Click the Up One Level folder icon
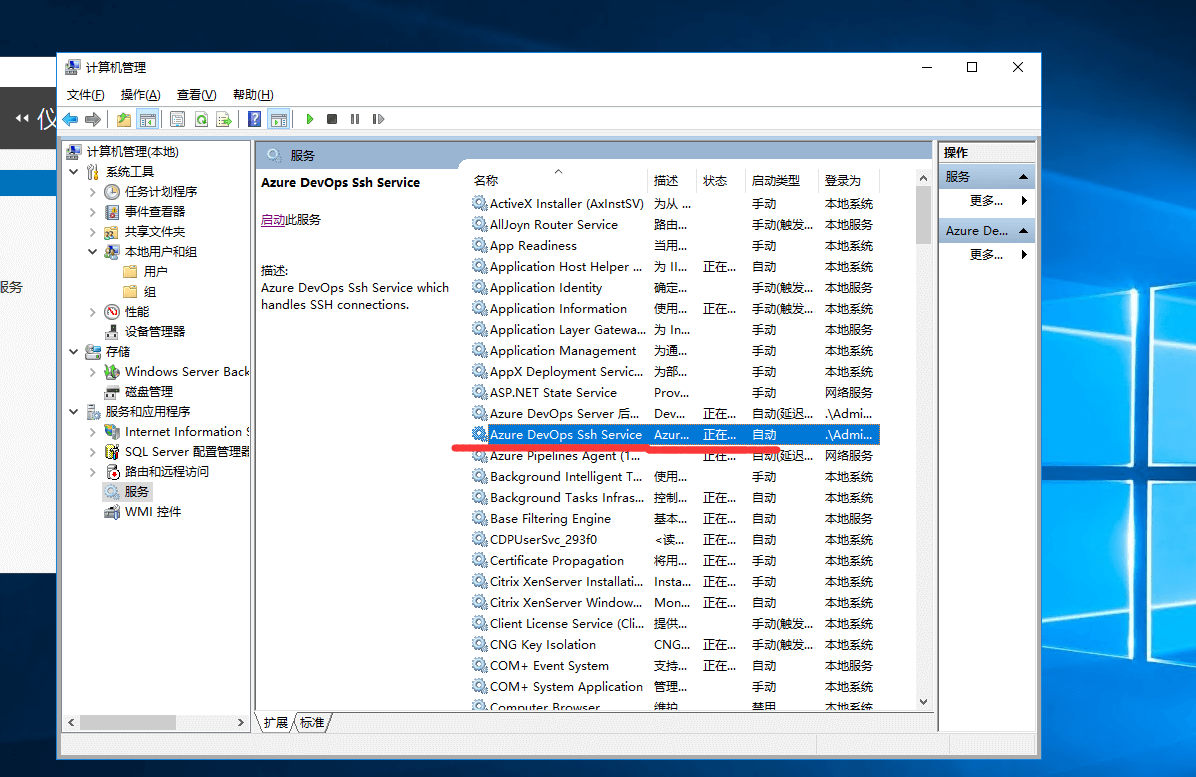Image resolution: width=1196 pixels, height=777 pixels. click(124, 119)
